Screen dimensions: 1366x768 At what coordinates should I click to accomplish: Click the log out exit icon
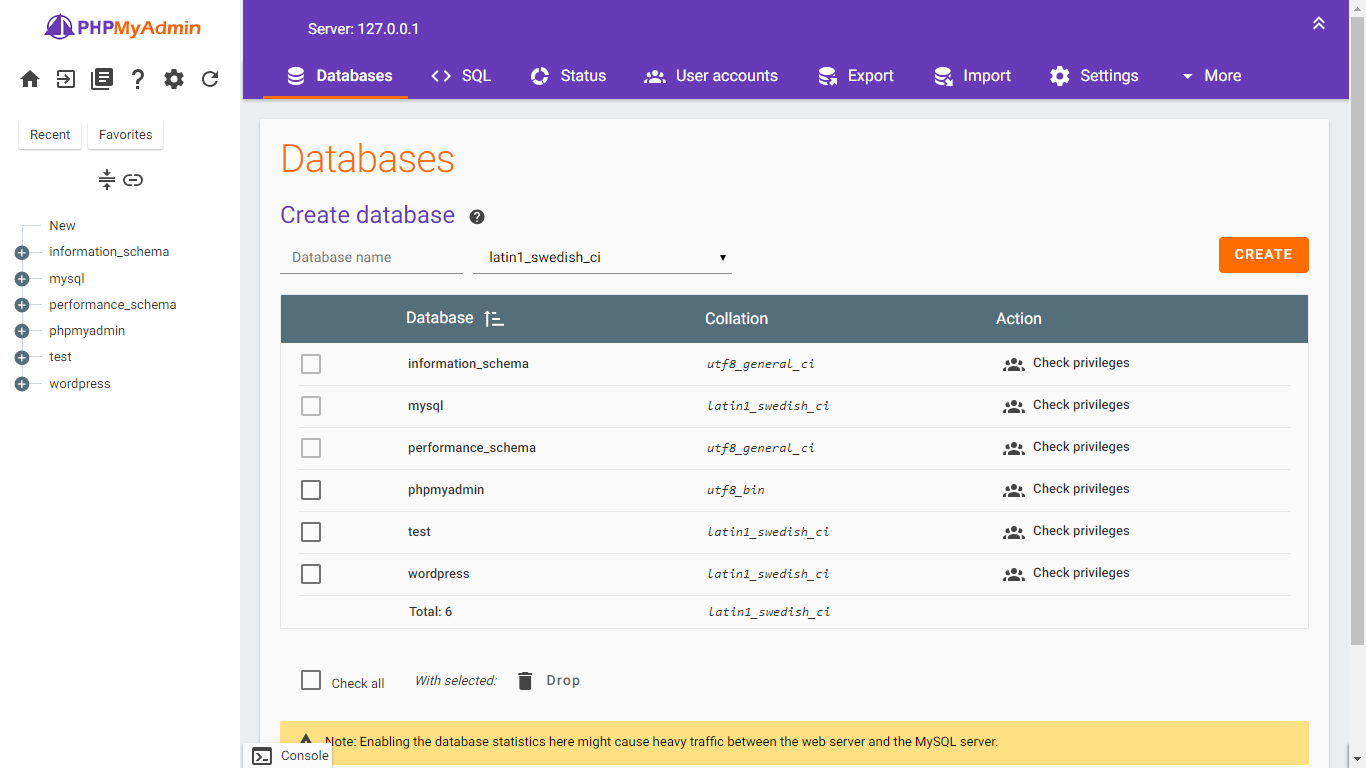(66, 79)
